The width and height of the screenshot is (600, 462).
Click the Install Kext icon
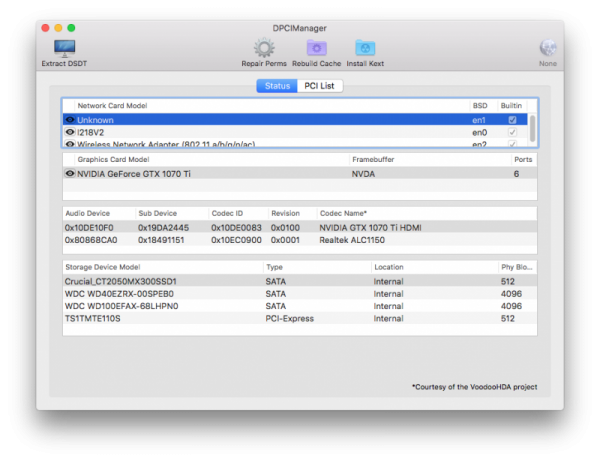(365, 47)
